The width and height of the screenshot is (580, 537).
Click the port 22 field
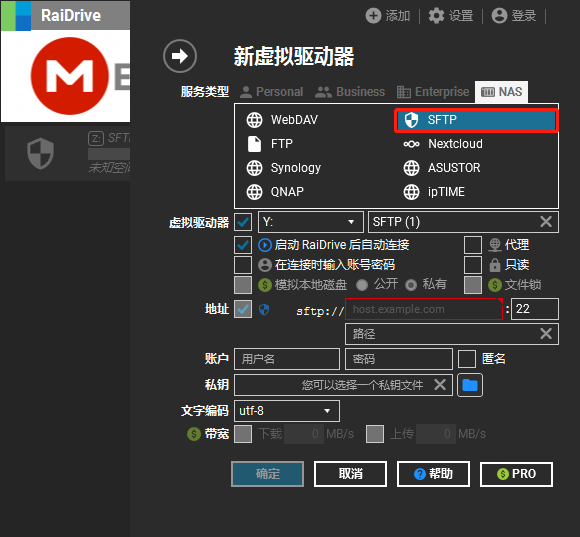[x=535, y=309]
